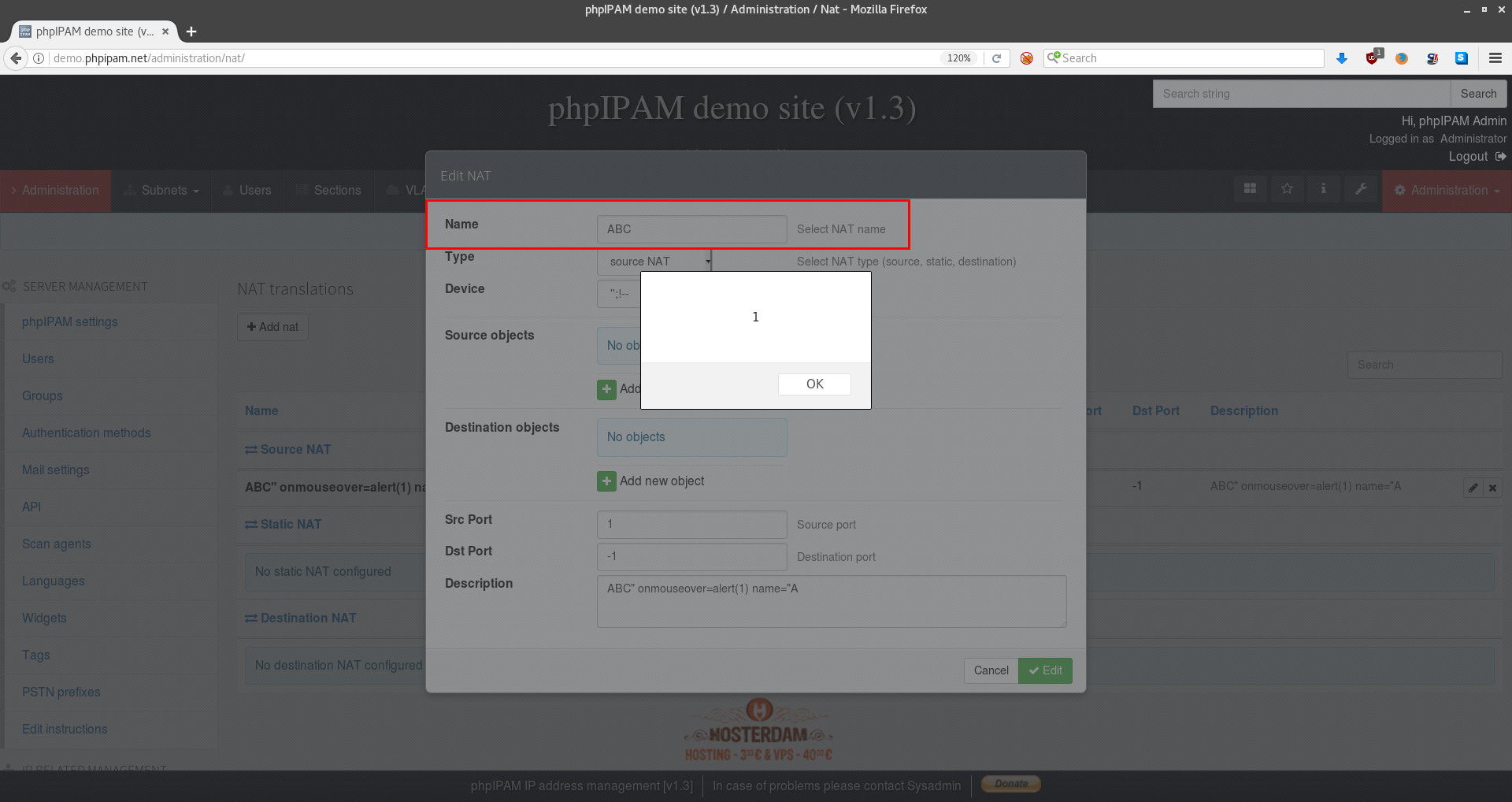
Task: Click the uBlock Origin toolbar icon
Action: coord(1373,58)
